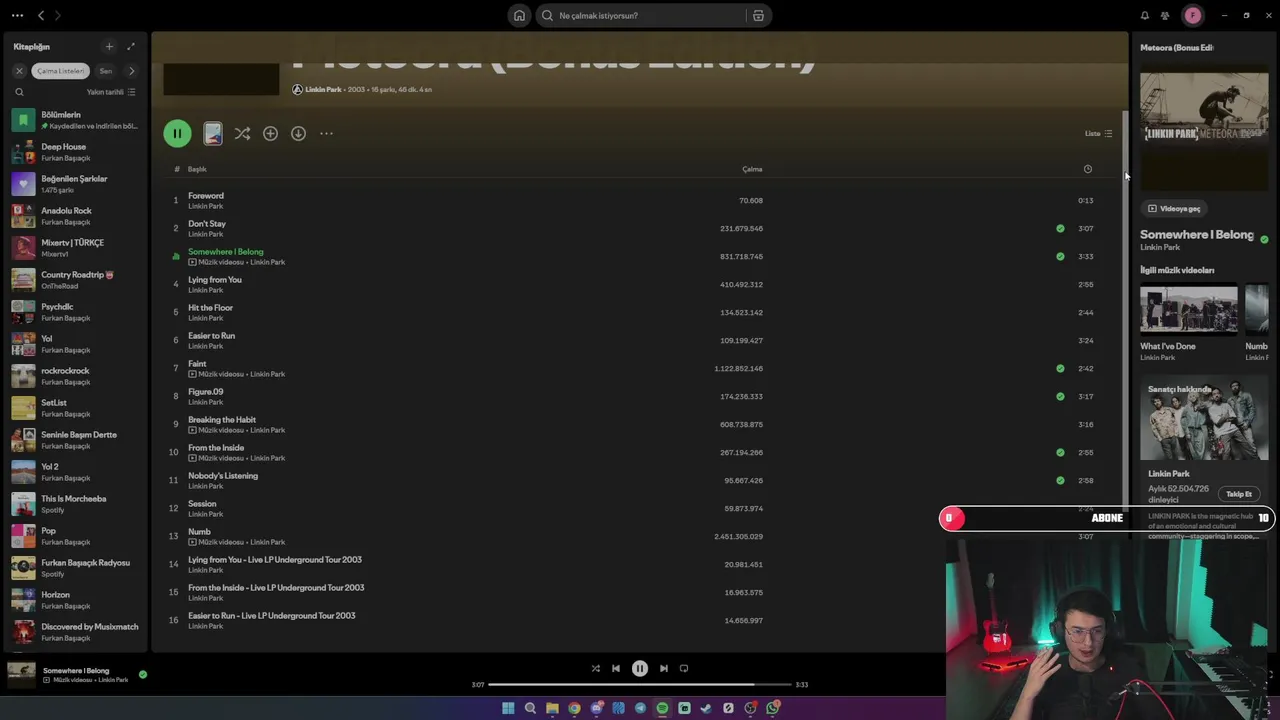Viewport: 1280px width, 720px height.
Task: Click Takip Et follow button
Action: [x=1239, y=494]
